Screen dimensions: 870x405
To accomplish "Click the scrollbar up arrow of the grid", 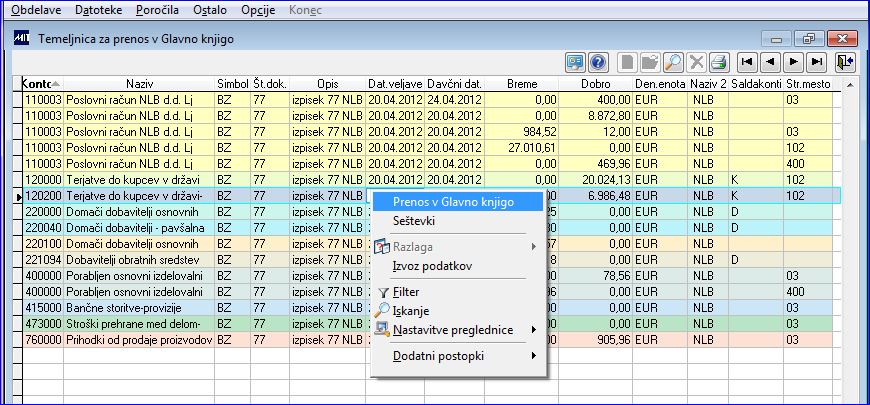I will (x=849, y=85).
